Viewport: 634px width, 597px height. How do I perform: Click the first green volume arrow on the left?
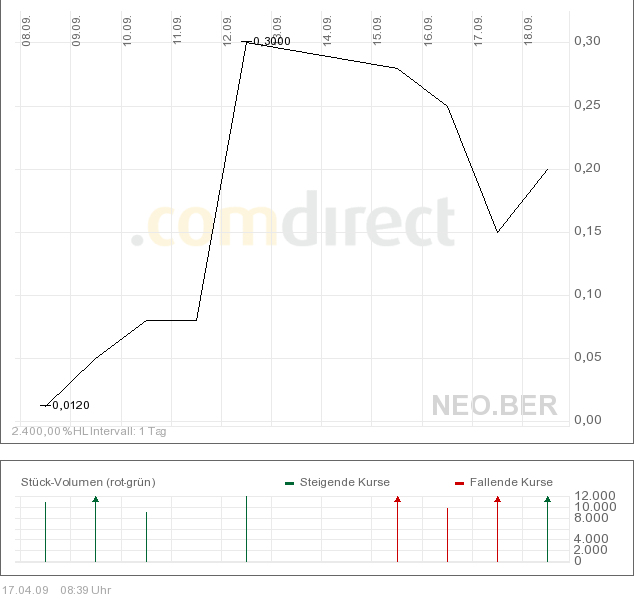(96, 498)
